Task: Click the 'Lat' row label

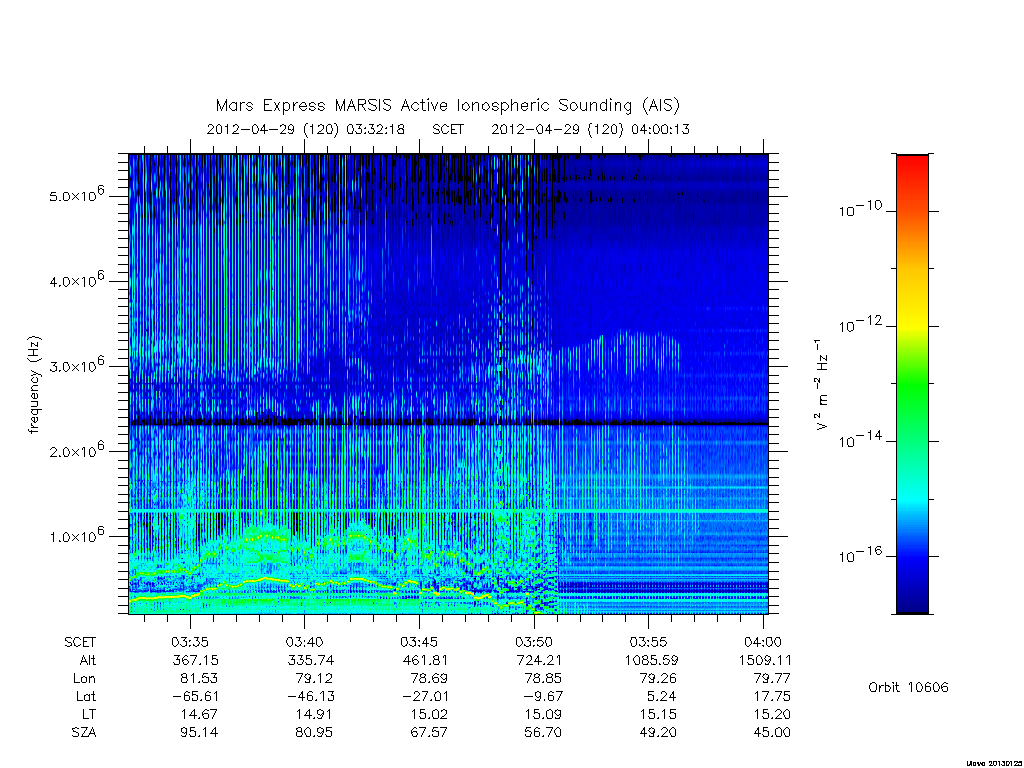Action: [x=86, y=697]
